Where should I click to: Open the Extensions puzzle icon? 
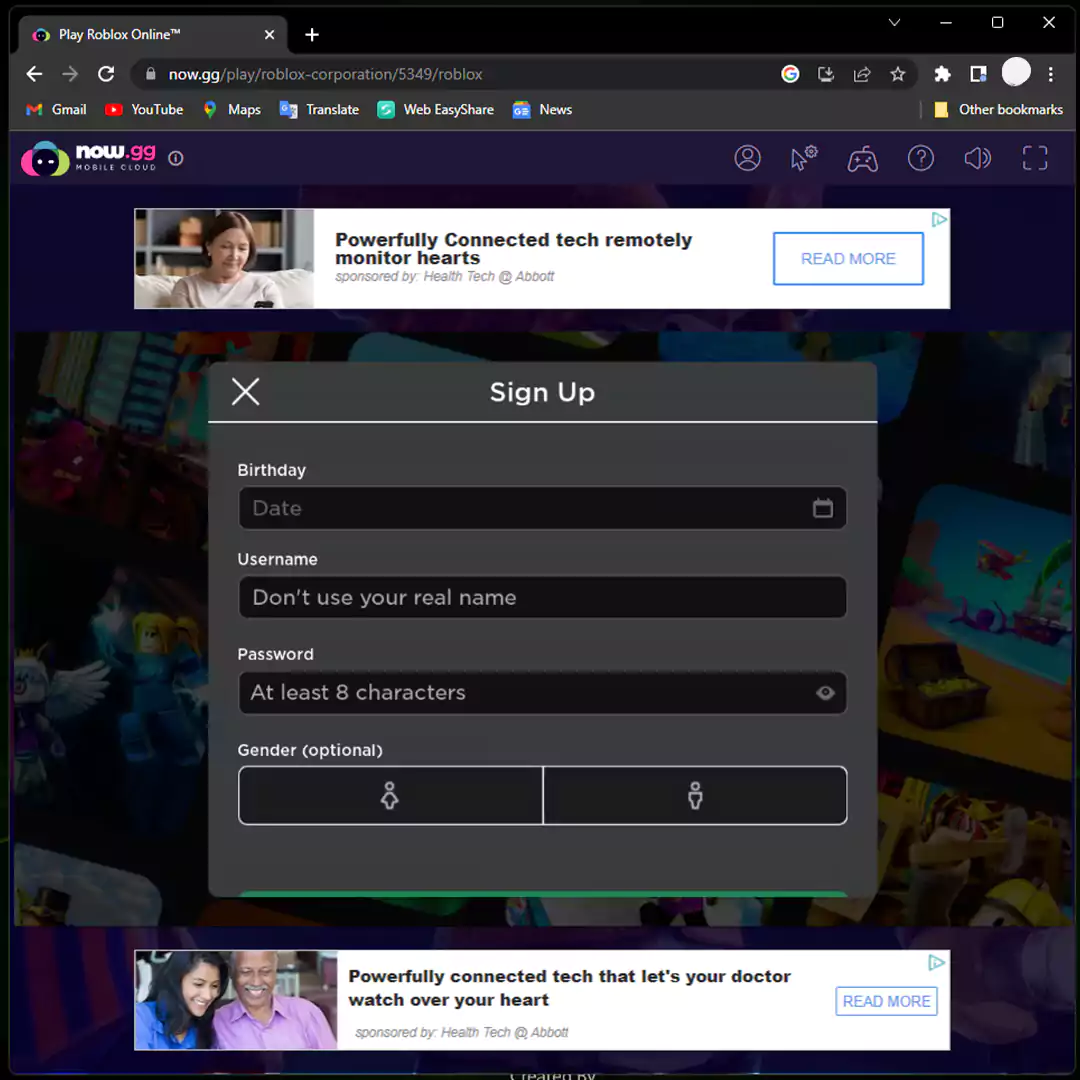coord(942,74)
